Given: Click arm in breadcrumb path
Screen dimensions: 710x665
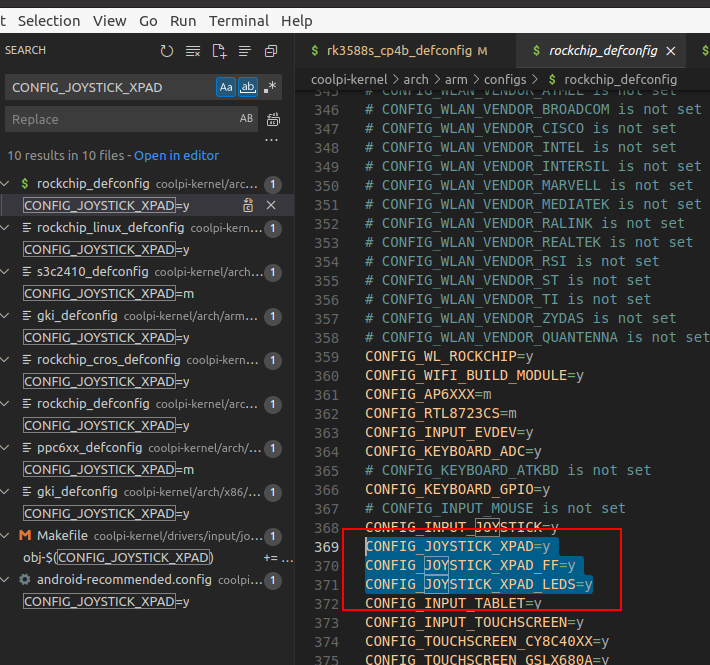Looking at the screenshot, I should pyautogui.click(x=456, y=80).
